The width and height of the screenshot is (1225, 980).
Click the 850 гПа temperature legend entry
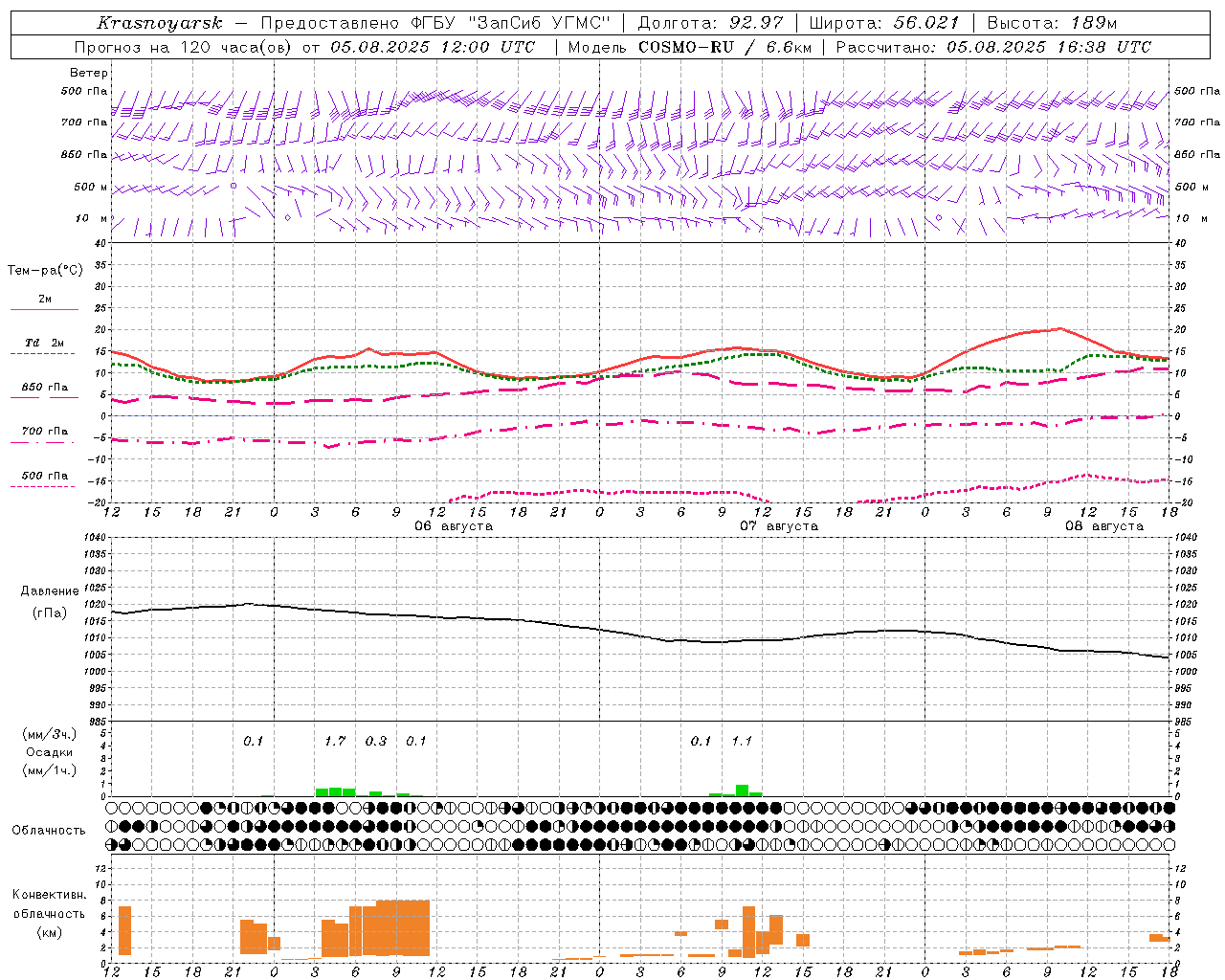pyautogui.click(x=44, y=388)
